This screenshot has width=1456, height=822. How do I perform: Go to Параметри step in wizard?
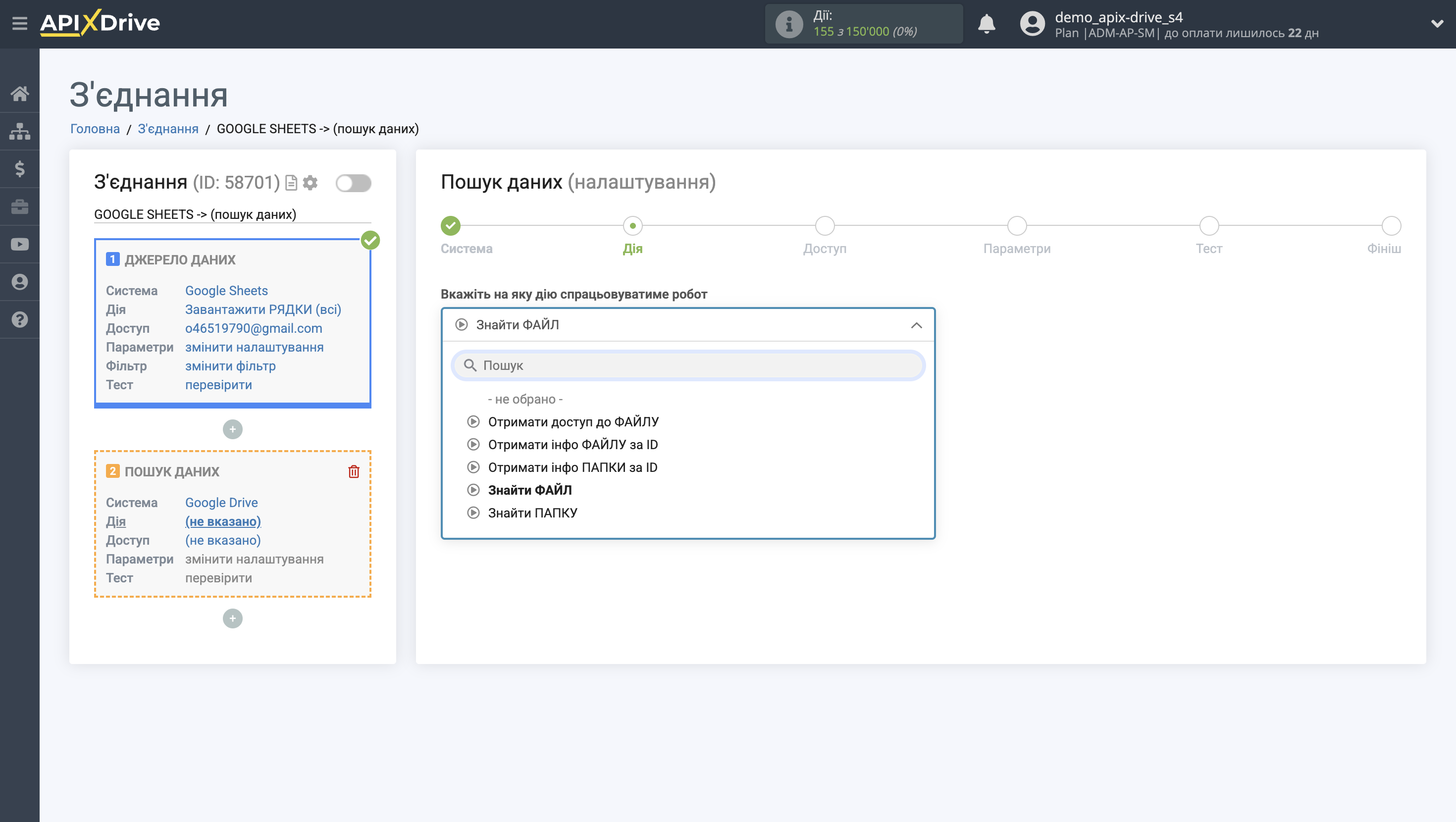(x=1017, y=226)
